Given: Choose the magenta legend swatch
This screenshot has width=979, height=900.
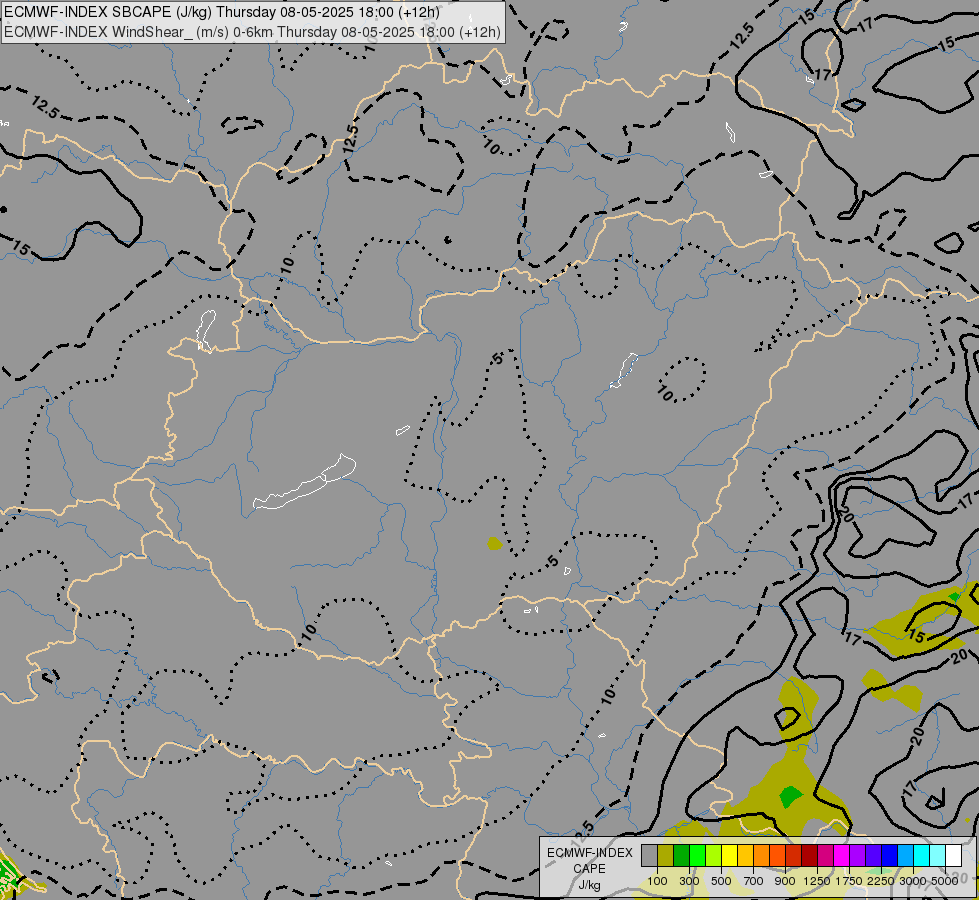Looking at the screenshot, I should tap(842, 855).
